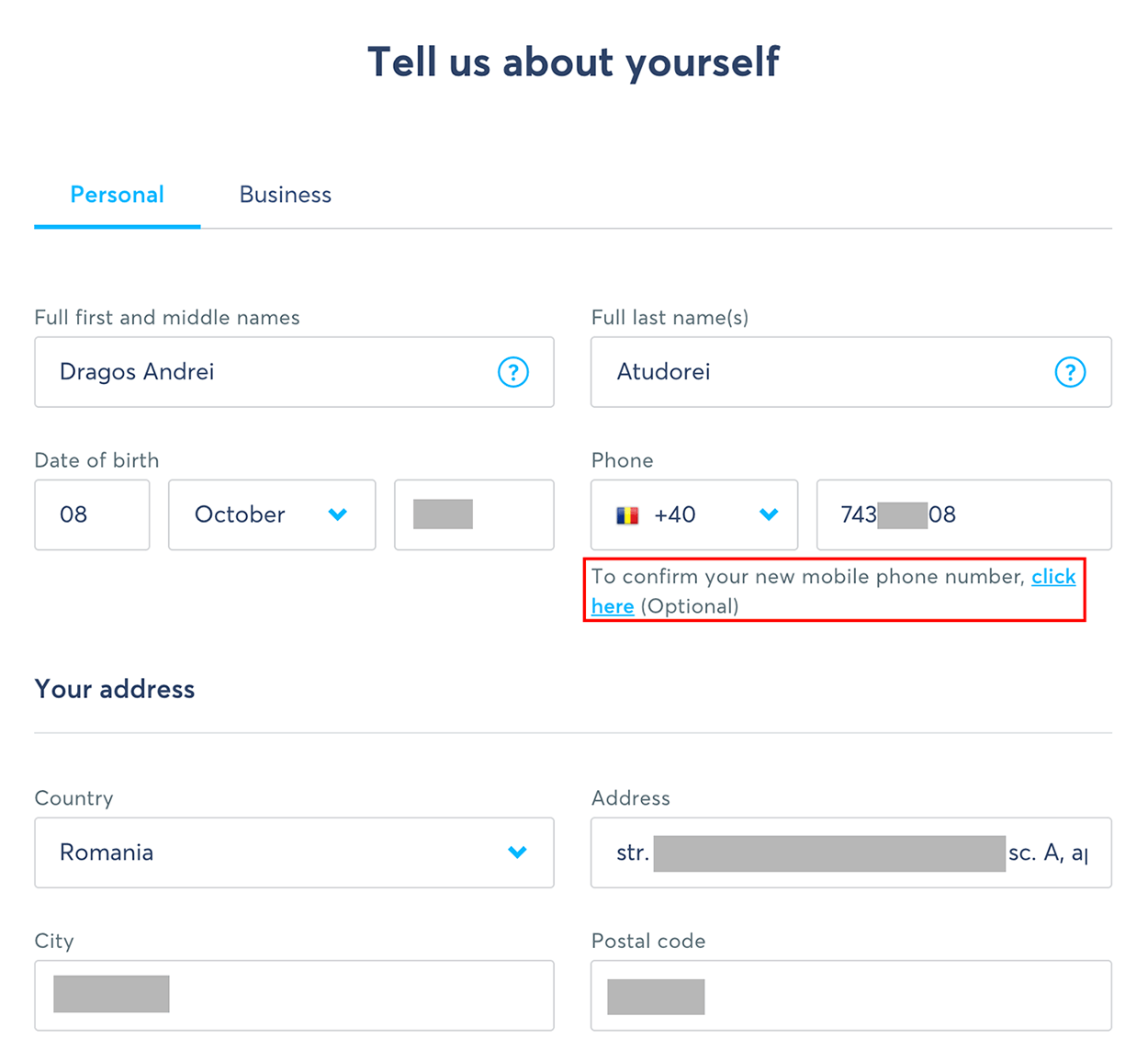Screen dimensions: 1148x1061
Task: Click the Romanian flag icon
Action: [x=627, y=515]
